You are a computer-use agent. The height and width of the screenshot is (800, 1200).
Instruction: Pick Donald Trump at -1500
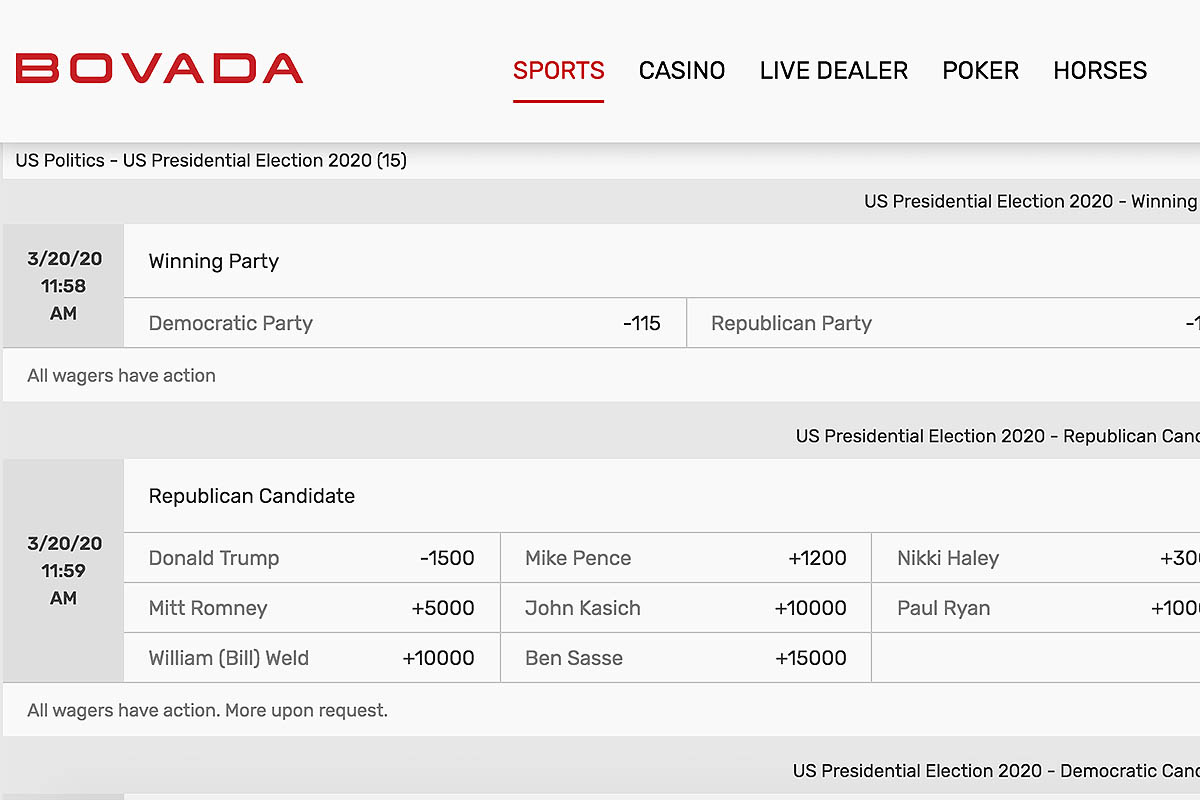click(312, 558)
